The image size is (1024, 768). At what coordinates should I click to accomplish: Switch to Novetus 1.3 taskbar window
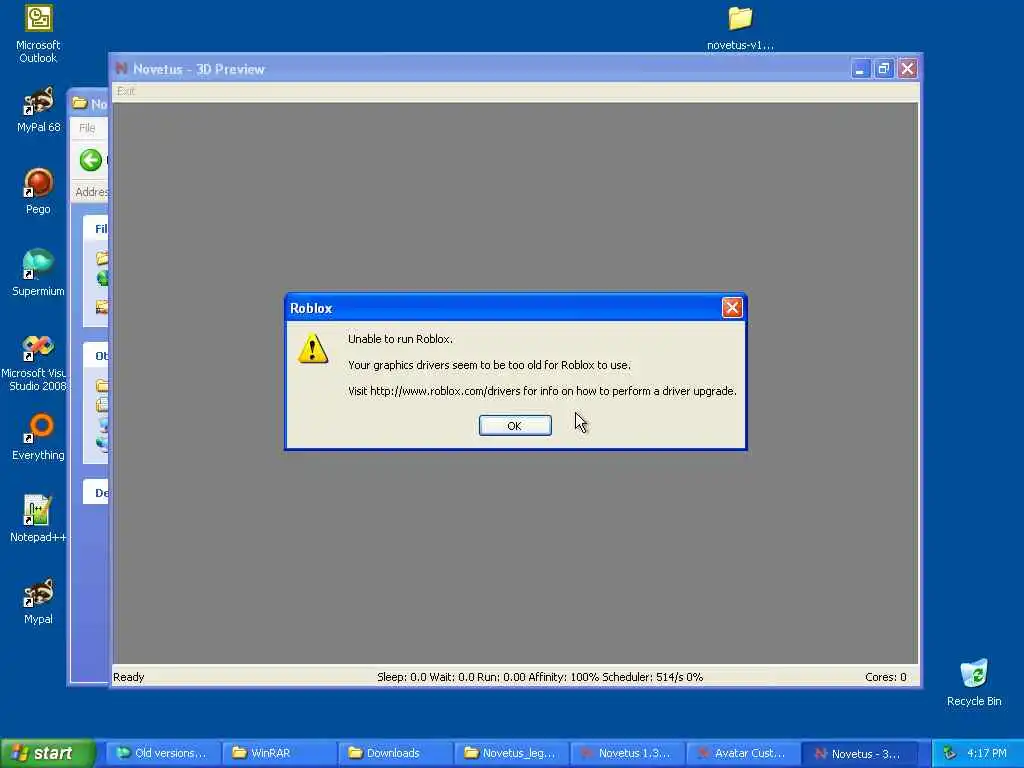628,753
